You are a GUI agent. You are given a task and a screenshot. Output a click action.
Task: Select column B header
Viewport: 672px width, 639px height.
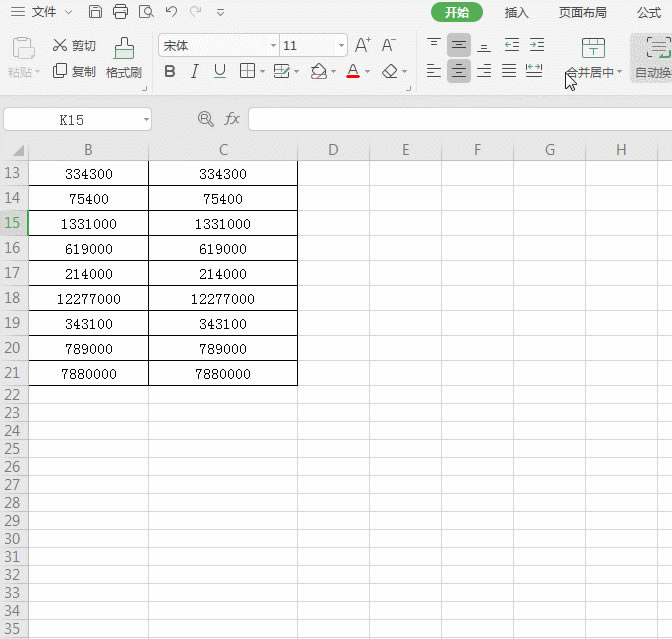tap(88, 150)
